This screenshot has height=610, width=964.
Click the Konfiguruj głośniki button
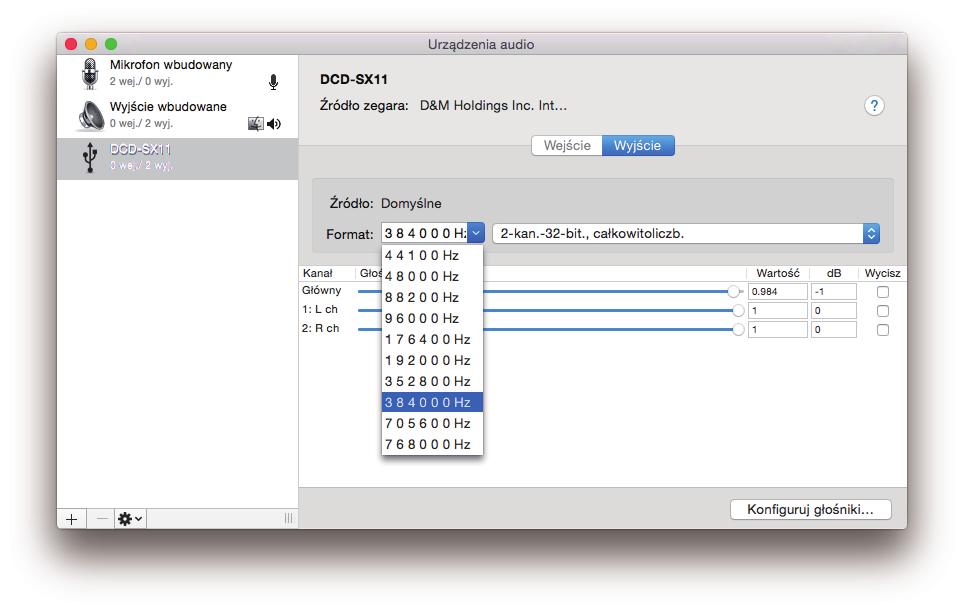(810, 509)
